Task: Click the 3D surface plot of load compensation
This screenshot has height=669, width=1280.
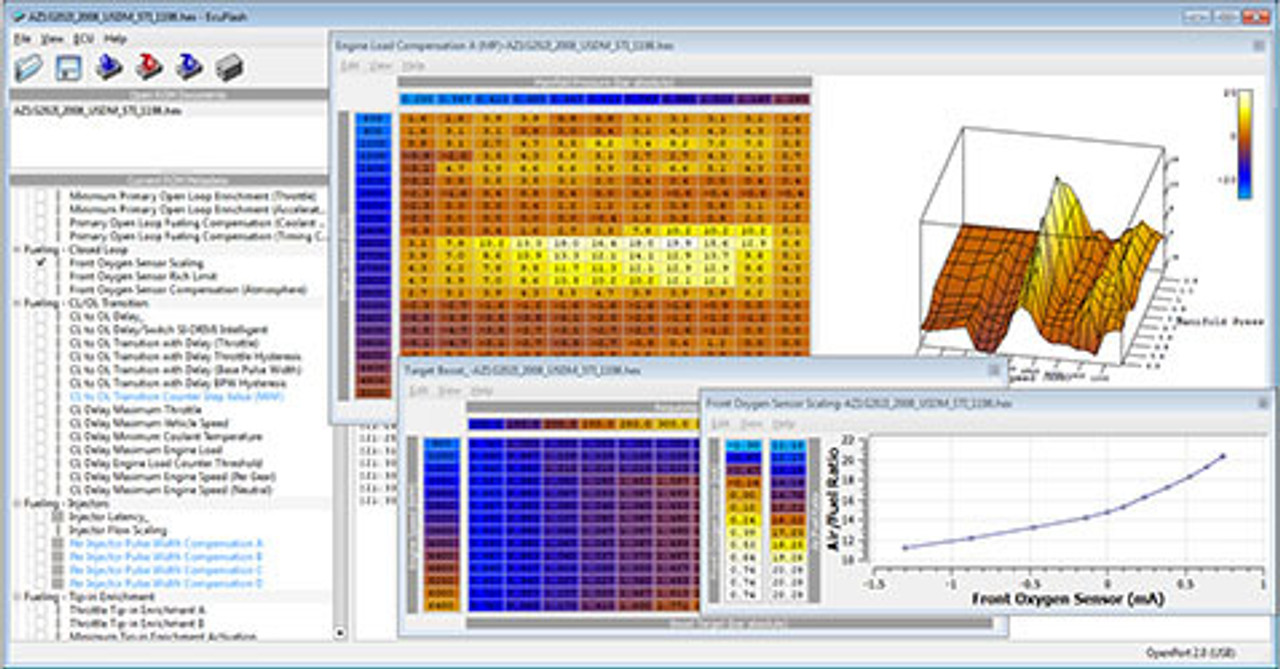Action: [1043, 270]
